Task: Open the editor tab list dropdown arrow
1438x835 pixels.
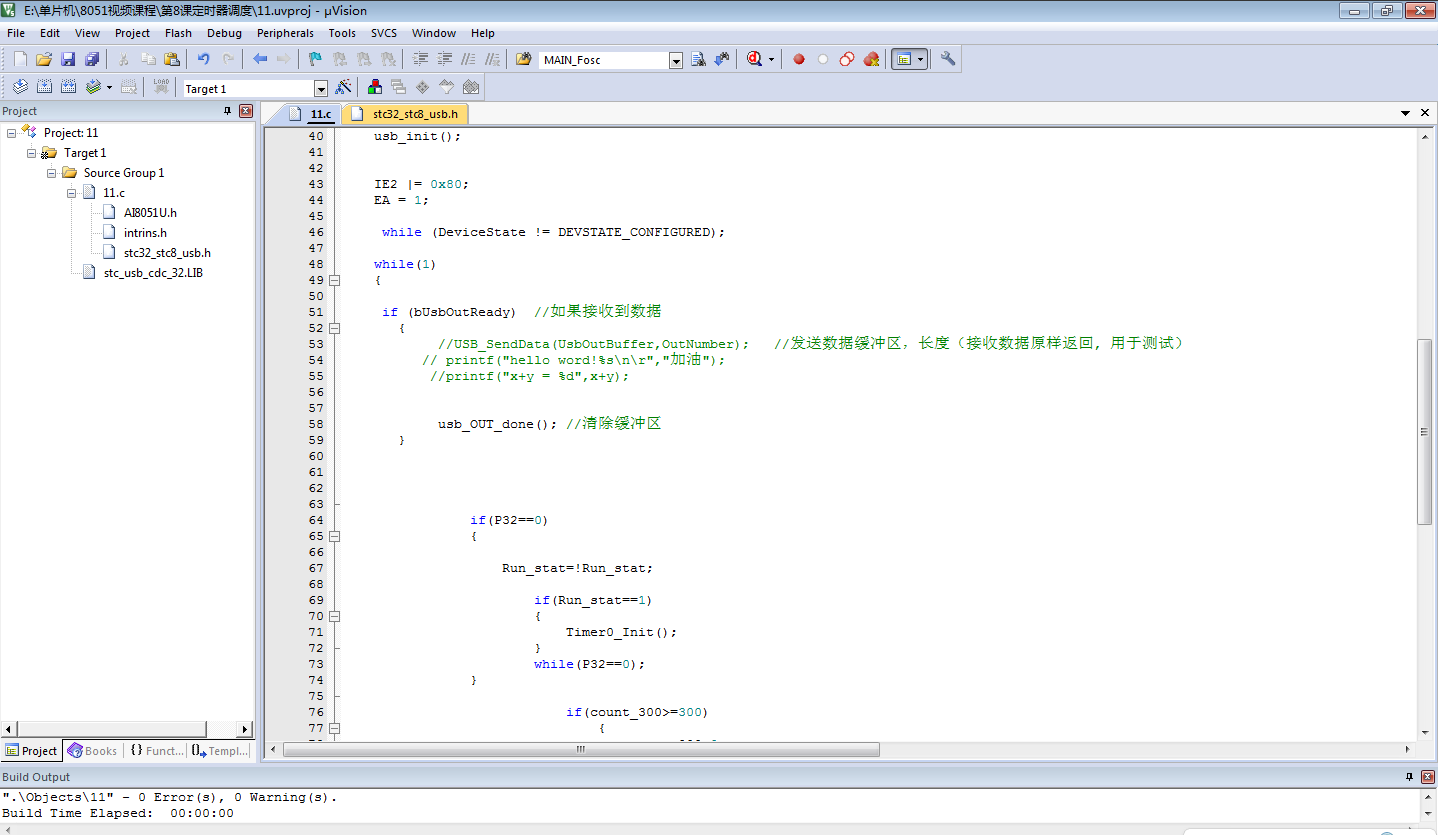Action: tap(1405, 113)
